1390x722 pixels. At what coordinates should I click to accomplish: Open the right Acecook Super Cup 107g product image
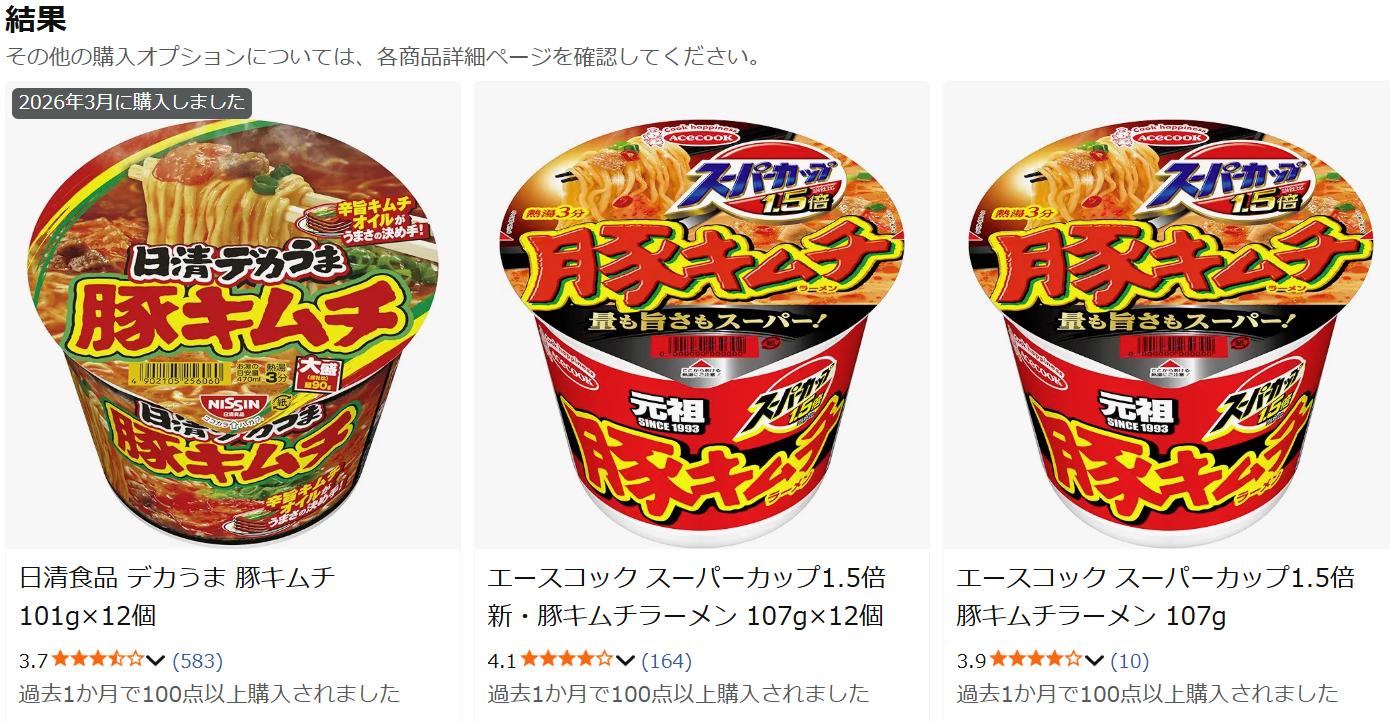pyautogui.click(x=1171, y=315)
